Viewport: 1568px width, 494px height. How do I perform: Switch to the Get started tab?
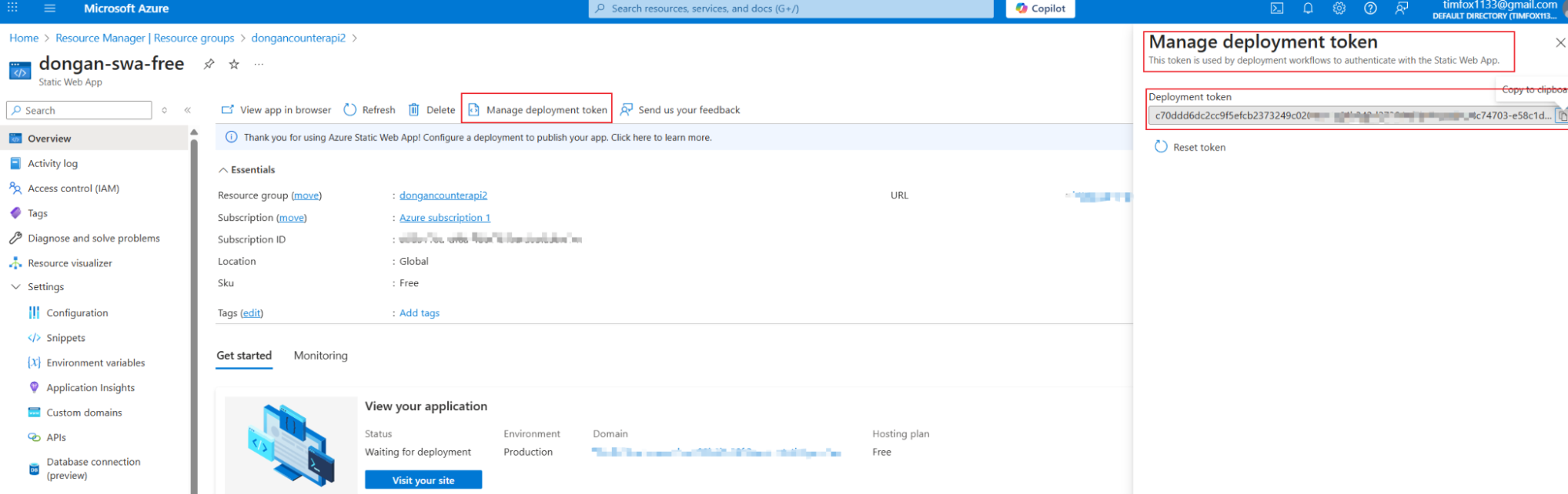[x=244, y=356]
